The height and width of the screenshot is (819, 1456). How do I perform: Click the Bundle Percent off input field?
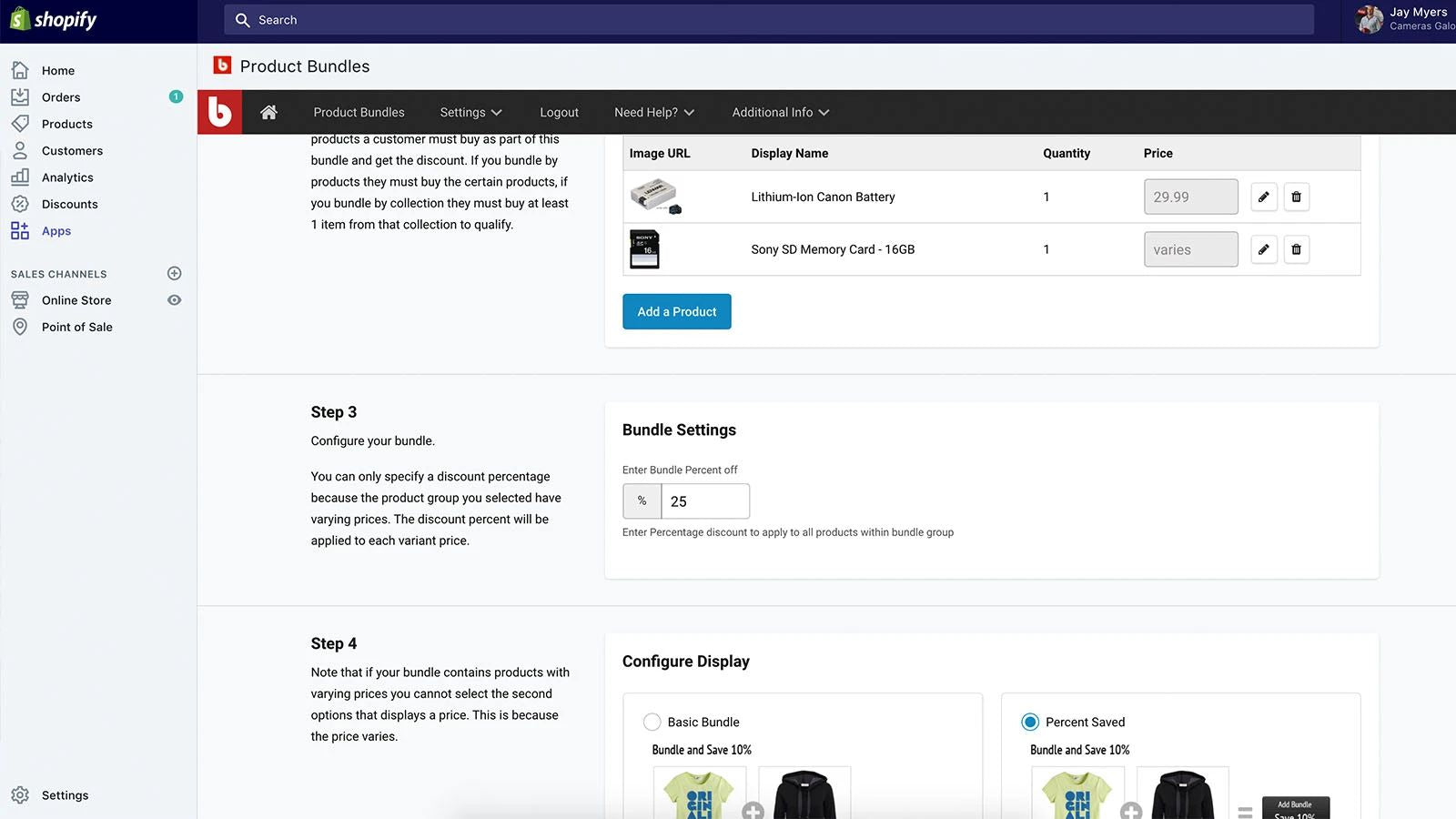click(x=704, y=501)
